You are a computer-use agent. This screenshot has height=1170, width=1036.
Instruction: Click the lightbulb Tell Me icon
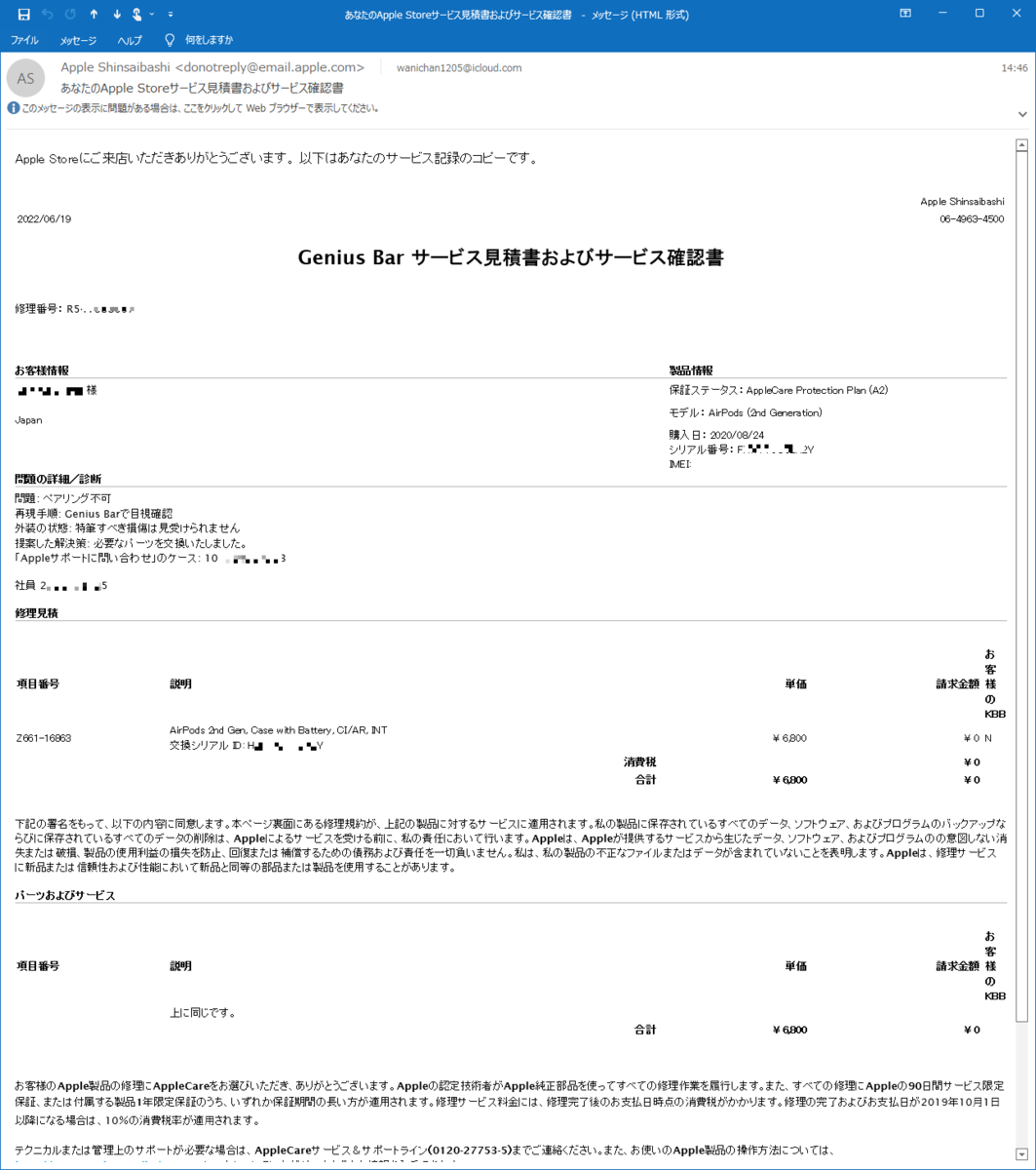[x=170, y=40]
